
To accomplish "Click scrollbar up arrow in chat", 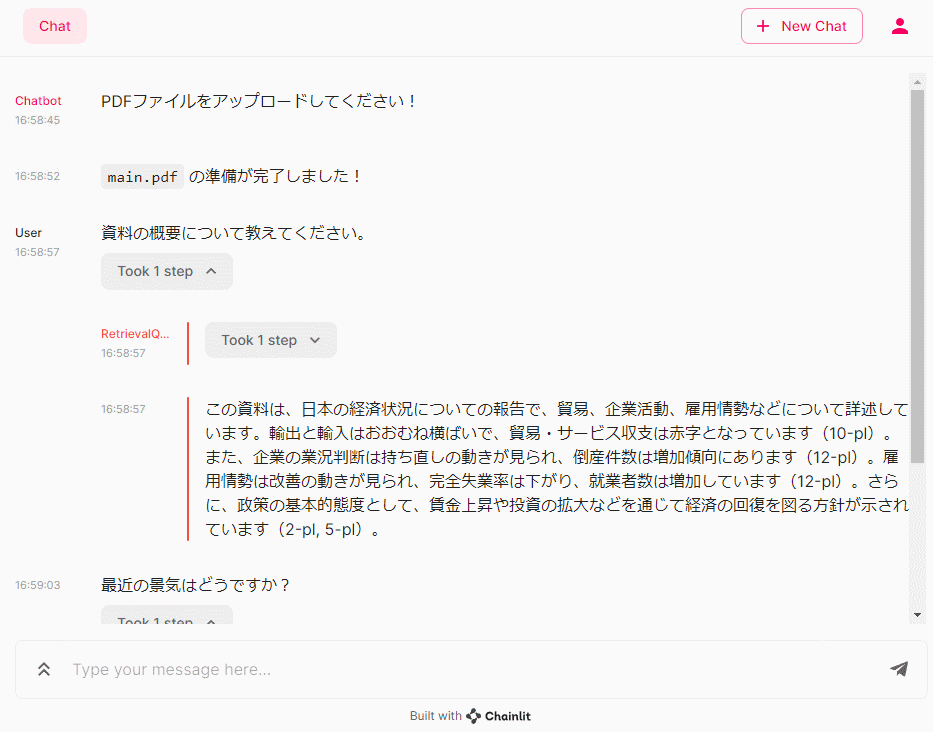I will pos(917,81).
